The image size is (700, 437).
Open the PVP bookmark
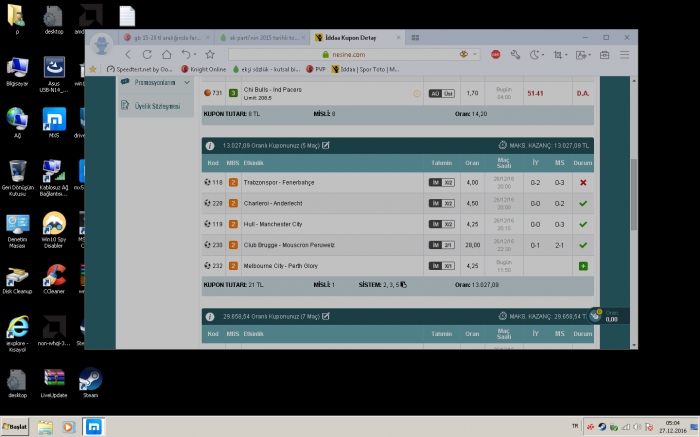[316, 69]
